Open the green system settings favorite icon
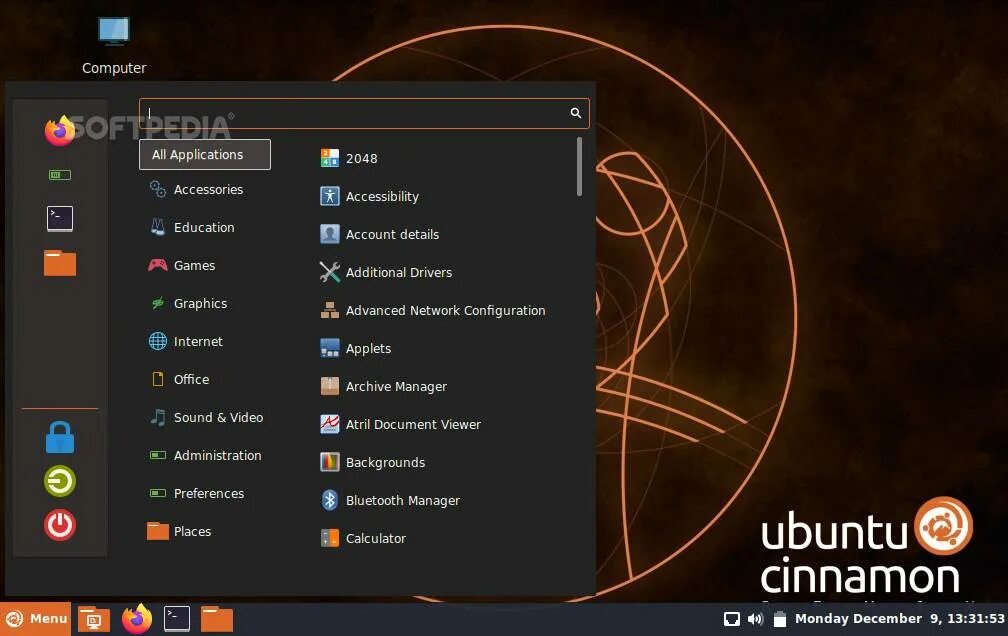This screenshot has height=636, width=1008. point(60,175)
